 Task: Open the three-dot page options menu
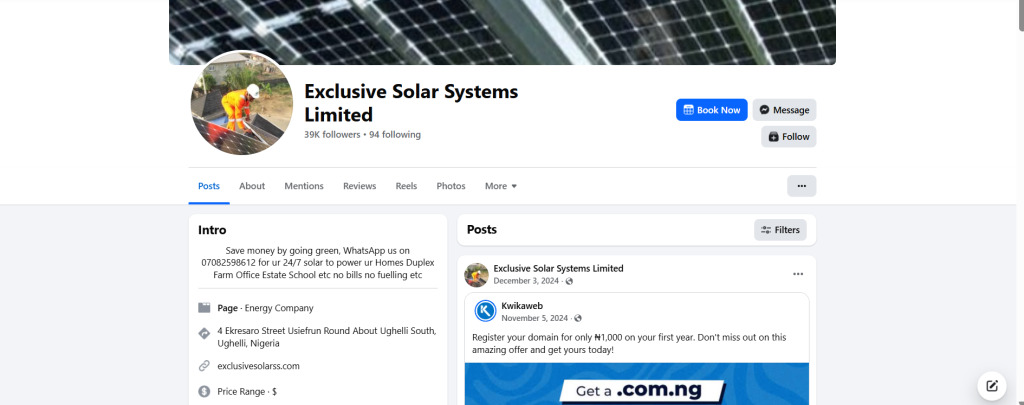pyautogui.click(x=801, y=186)
